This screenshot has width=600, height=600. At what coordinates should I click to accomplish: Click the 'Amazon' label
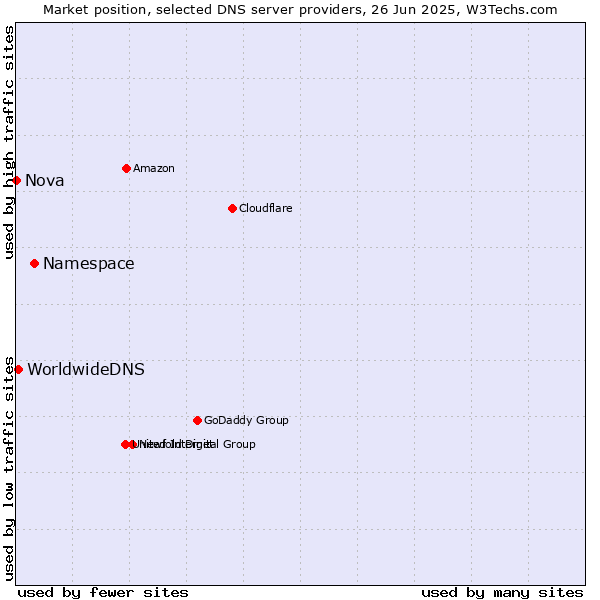pyautogui.click(x=154, y=168)
